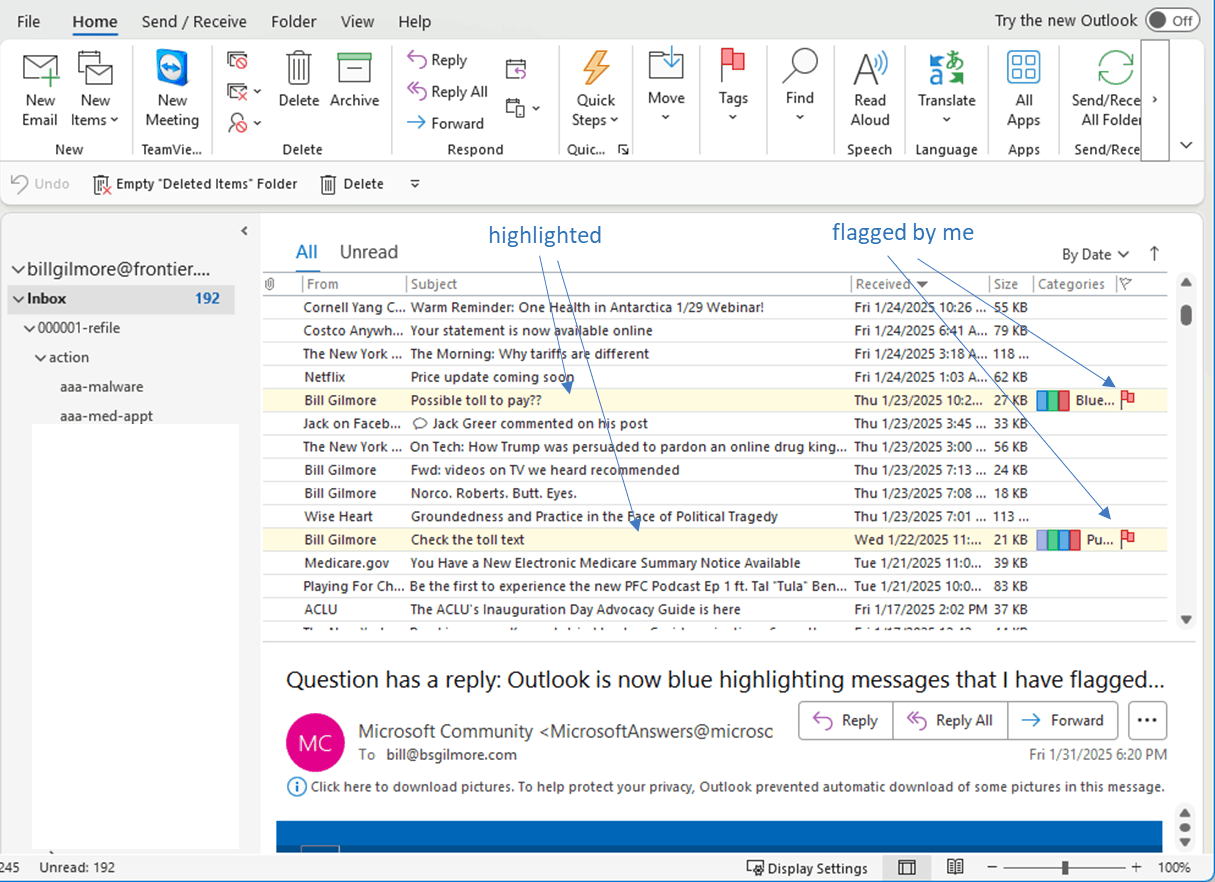Screen dimensions: 1215x882
Task: Click Reply in the ribbon Respond group
Action: [x=437, y=60]
